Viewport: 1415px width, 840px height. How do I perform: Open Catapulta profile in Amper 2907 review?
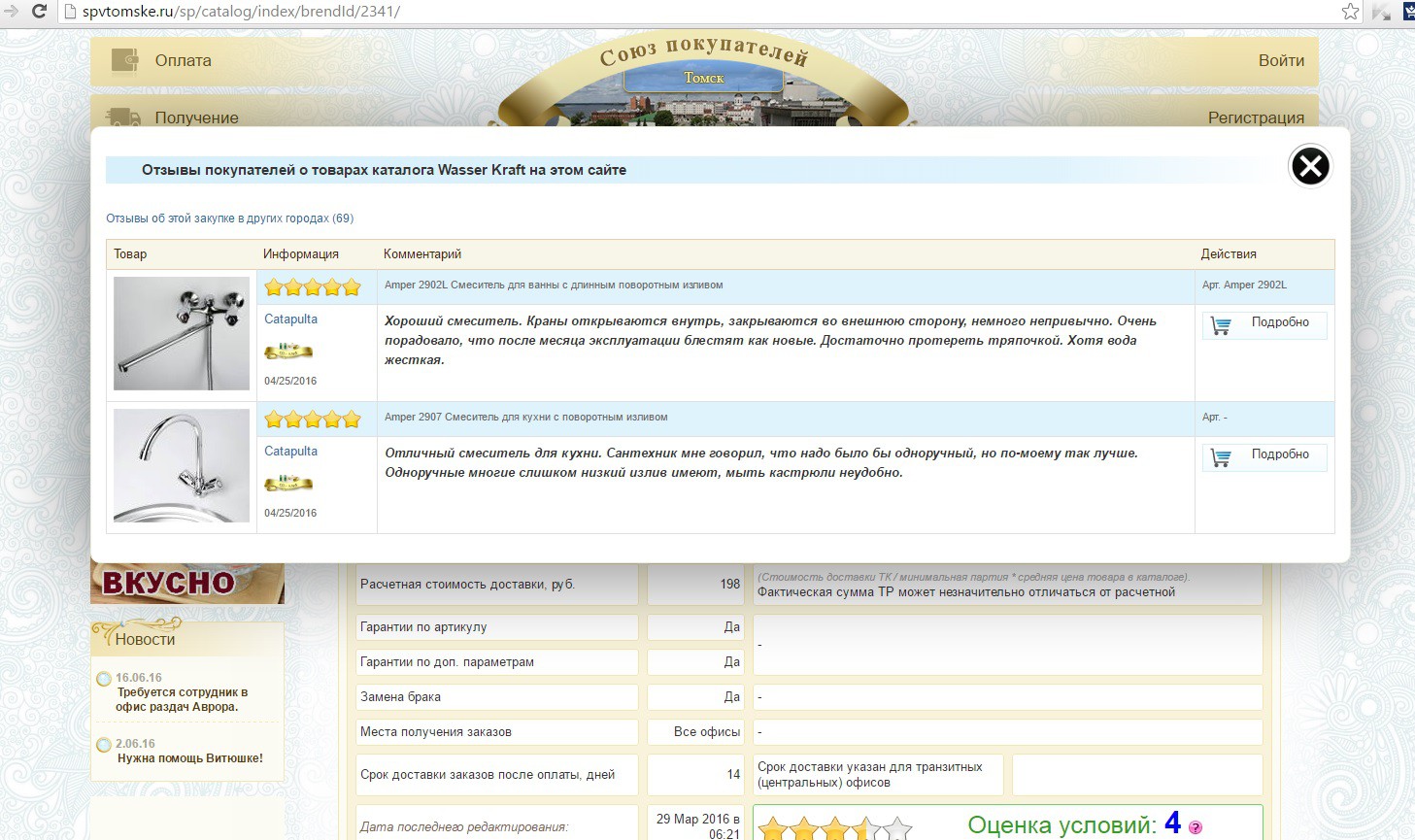coord(290,452)
